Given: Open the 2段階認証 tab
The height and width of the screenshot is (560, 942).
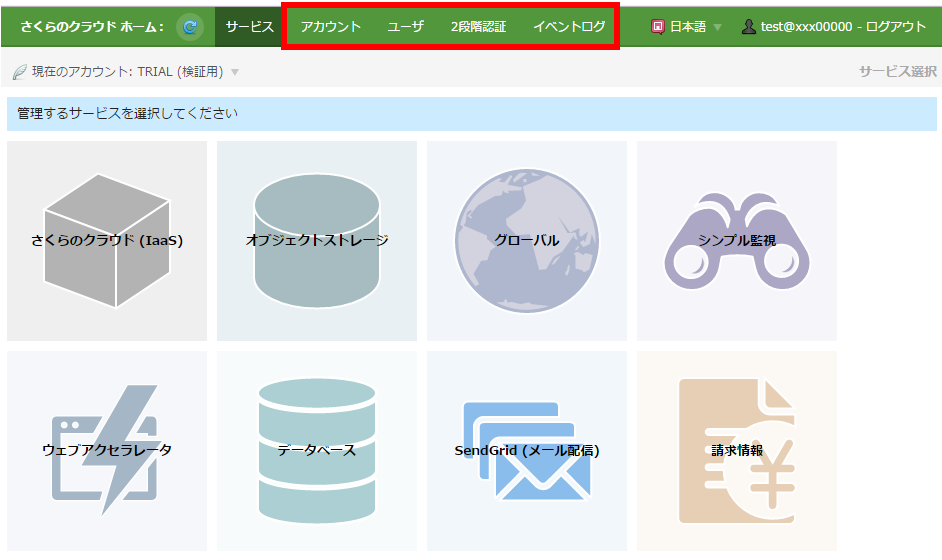Looking at the screenshot, I should tap(478, 27).
